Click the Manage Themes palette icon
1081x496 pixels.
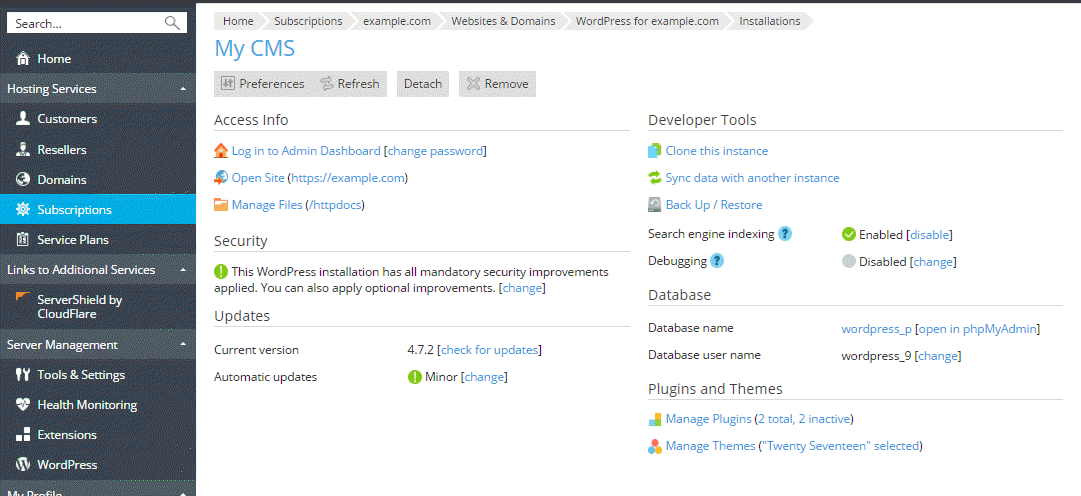[655, 446]
